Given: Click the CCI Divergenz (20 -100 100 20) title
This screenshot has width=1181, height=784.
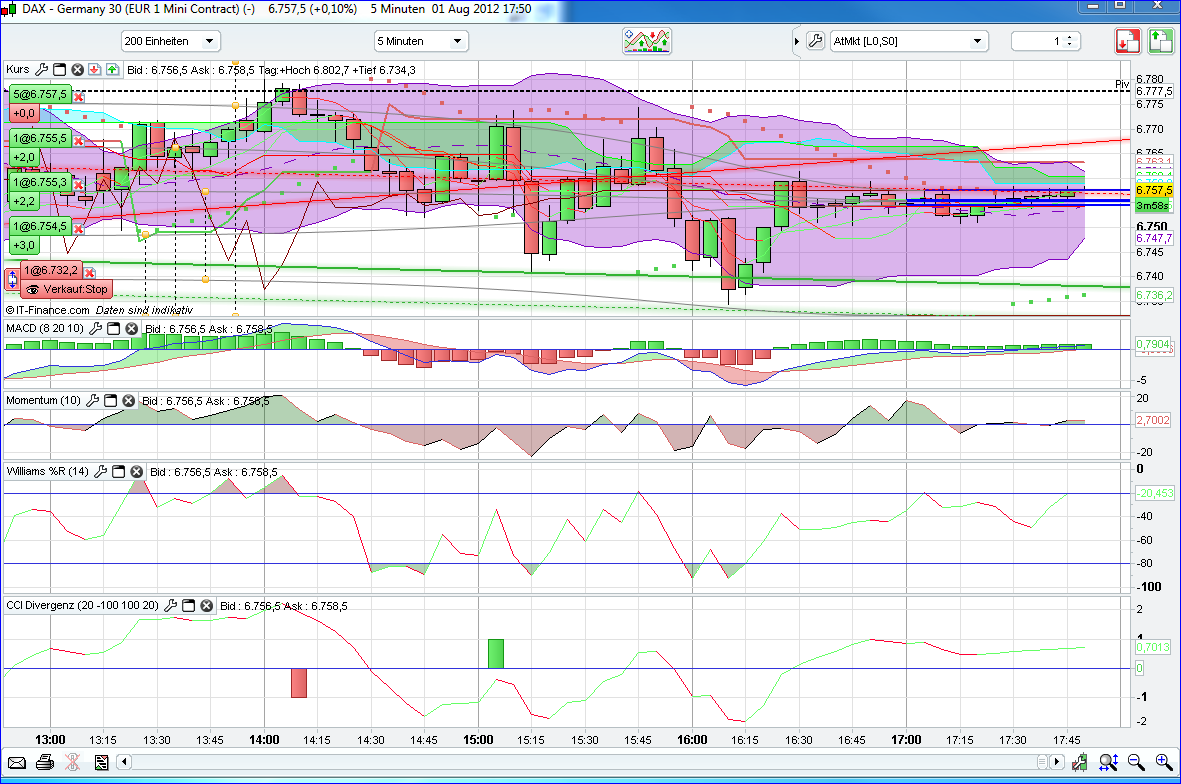Looking at the screenshot, I should 82,606.
